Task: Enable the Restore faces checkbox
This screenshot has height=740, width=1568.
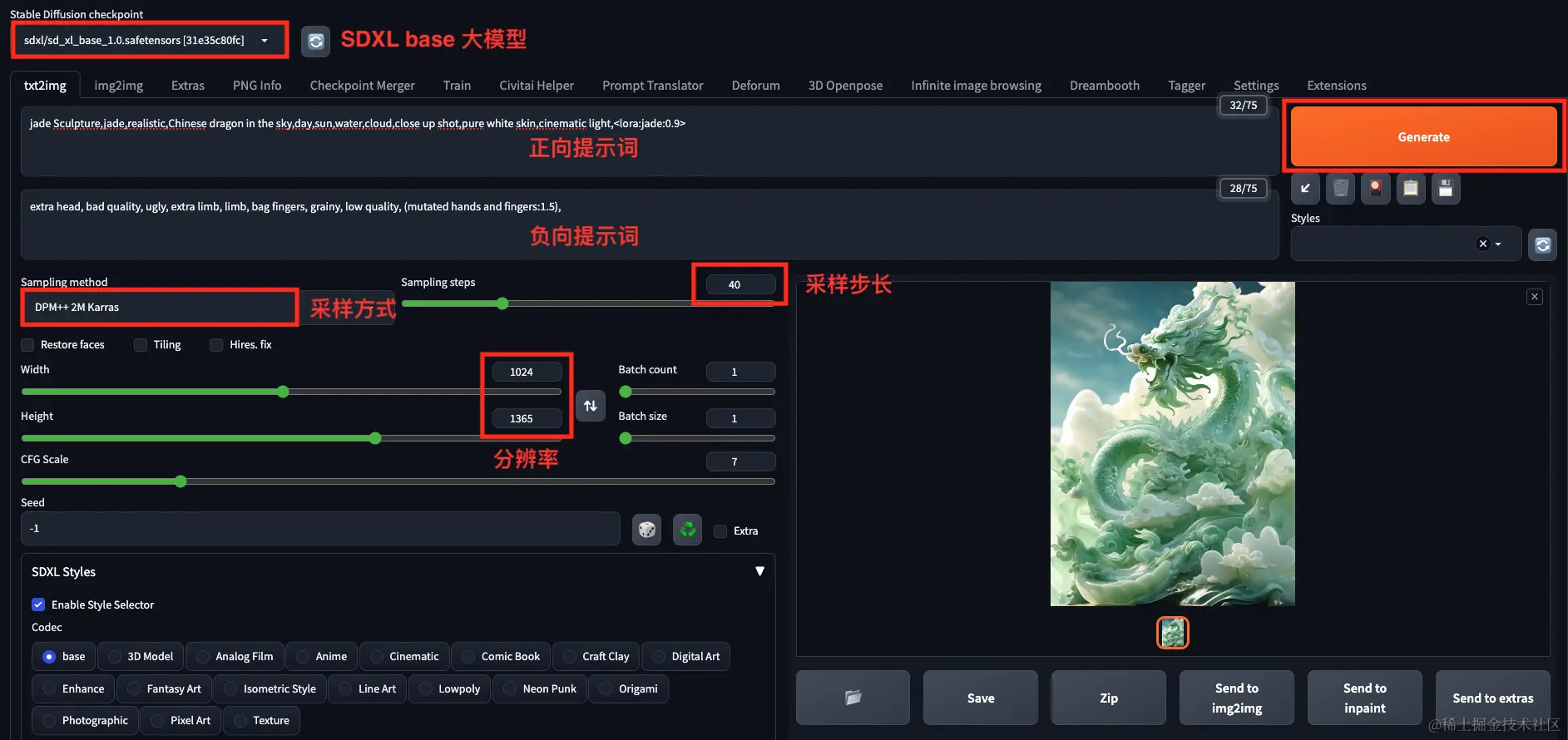Action: coord(27,345)
